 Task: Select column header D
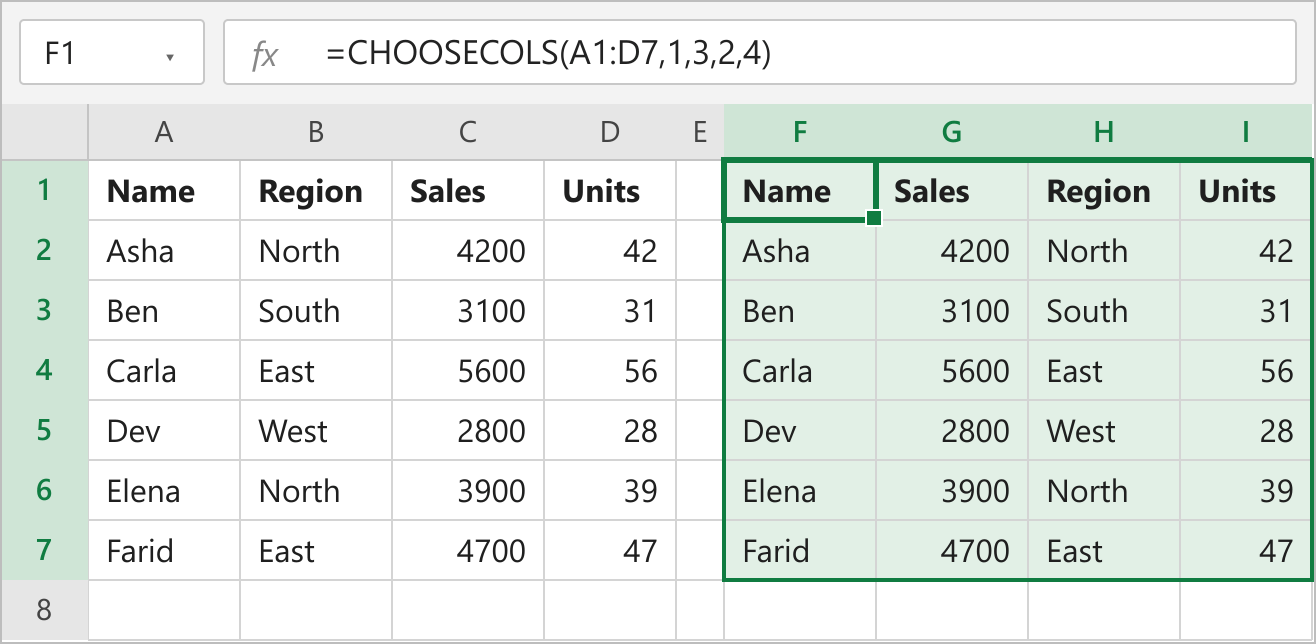(610, 132)
